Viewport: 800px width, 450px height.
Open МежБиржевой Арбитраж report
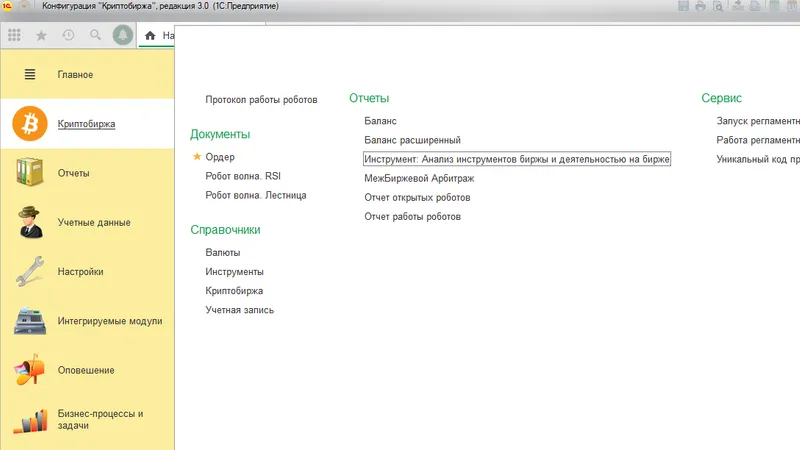coord(419,179)
